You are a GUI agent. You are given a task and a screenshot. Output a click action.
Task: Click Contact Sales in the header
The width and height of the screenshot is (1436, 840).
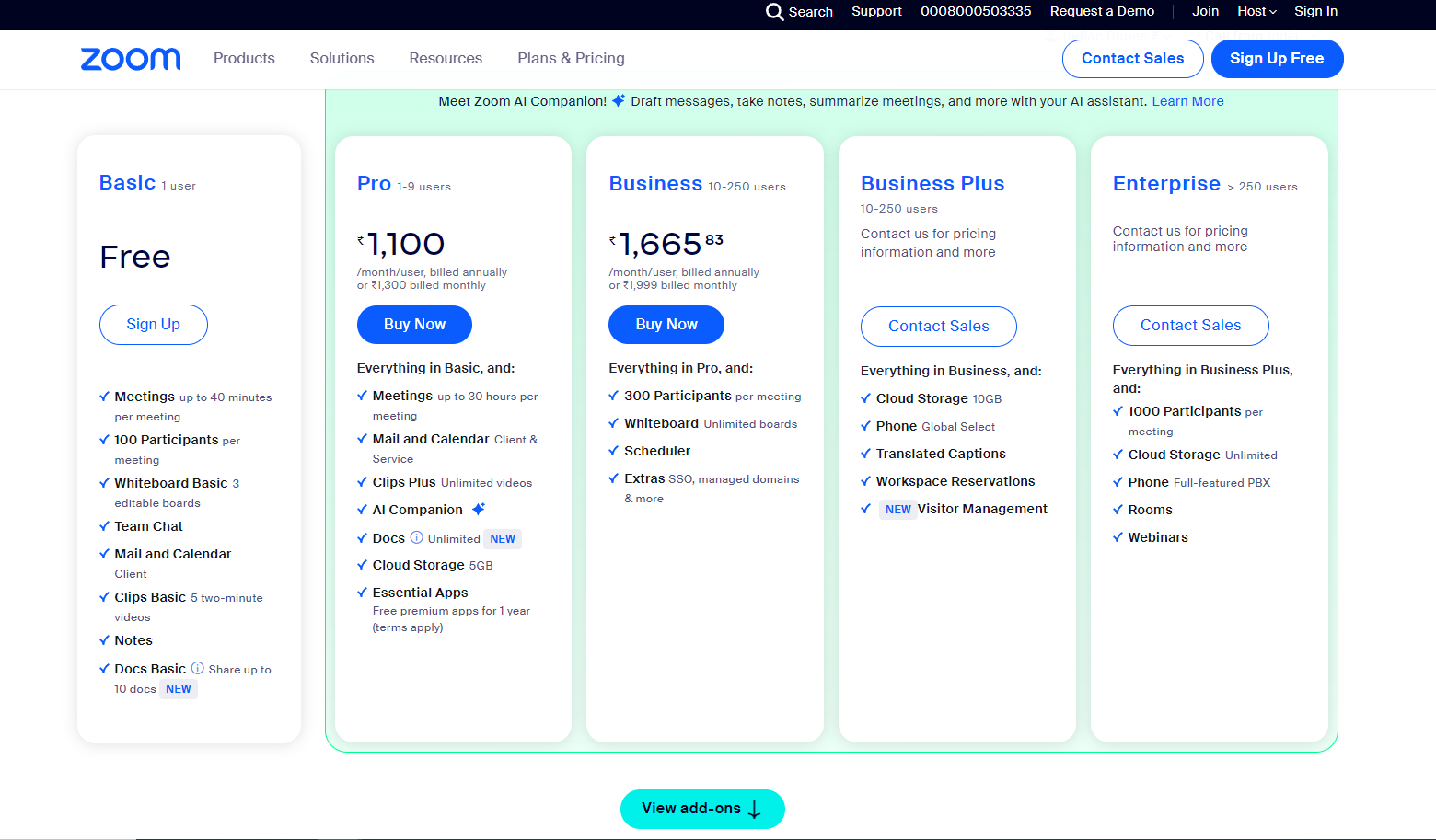tap(1132, 59)
